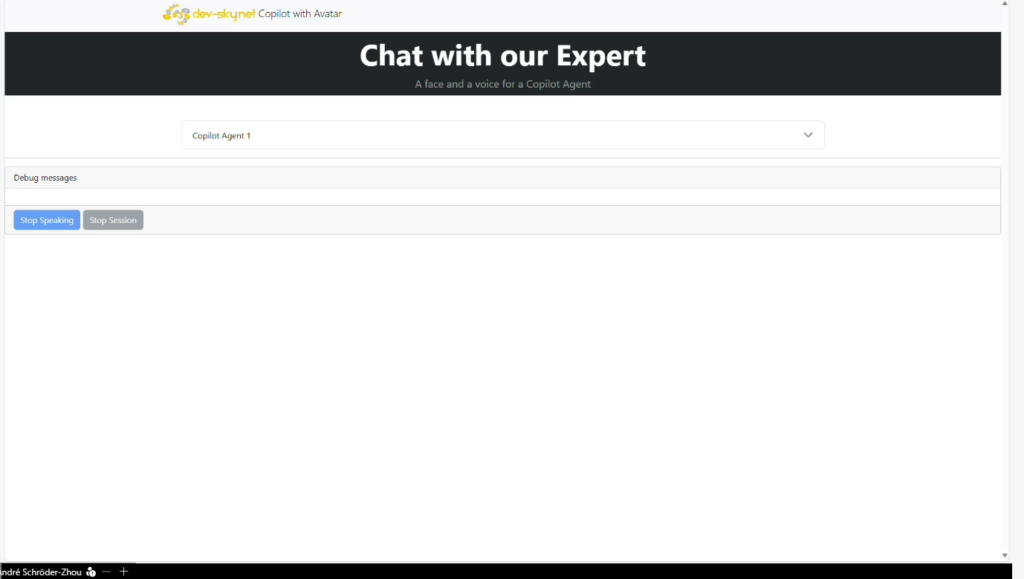
Task: Click the presenter icon beside André Schröder-Zhou
Action: pos(91,572)
